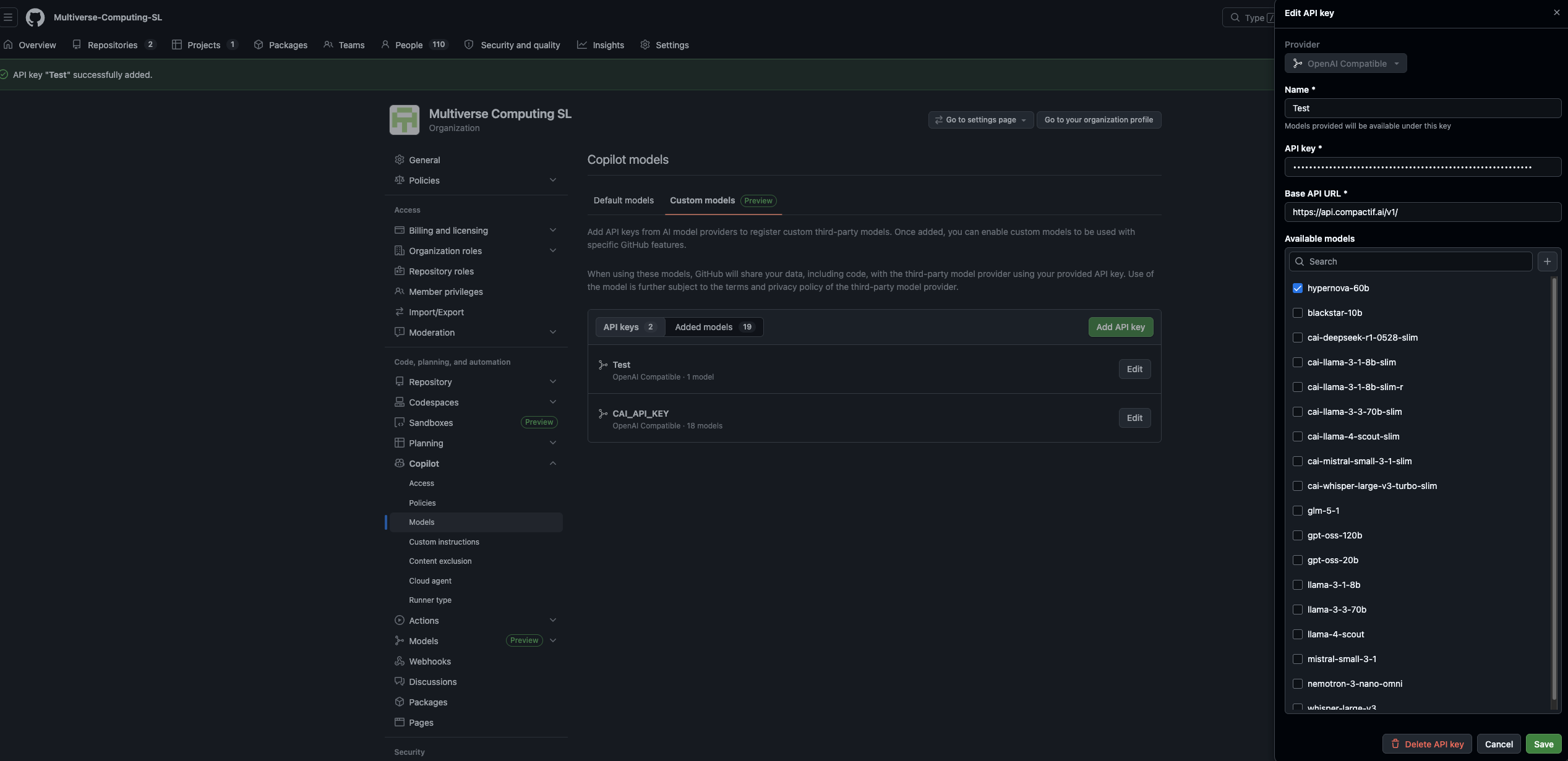Open the hamburger navigation menu icon

(x=8, y=17)
